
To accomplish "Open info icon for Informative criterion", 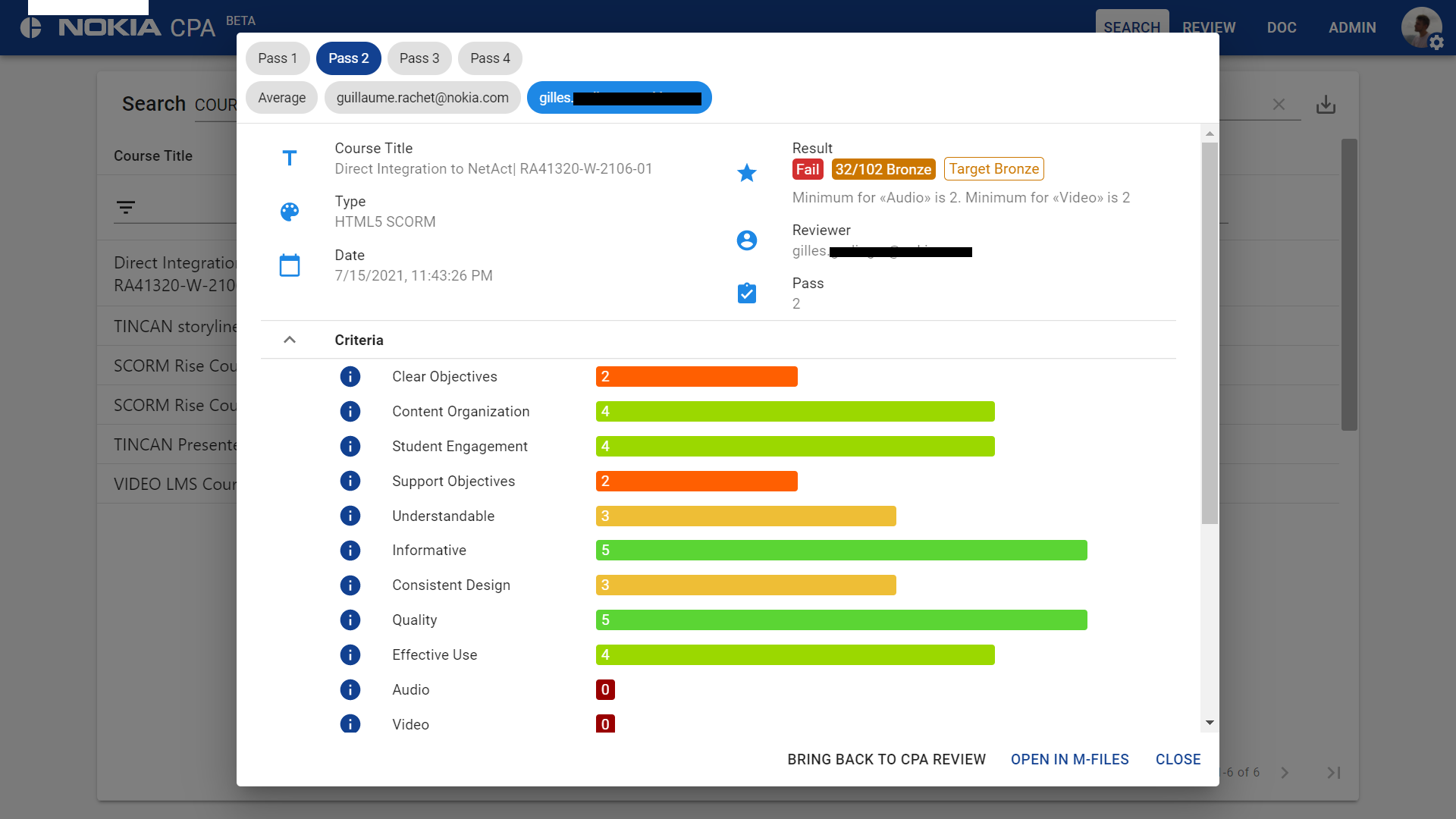I will point(350,551).
